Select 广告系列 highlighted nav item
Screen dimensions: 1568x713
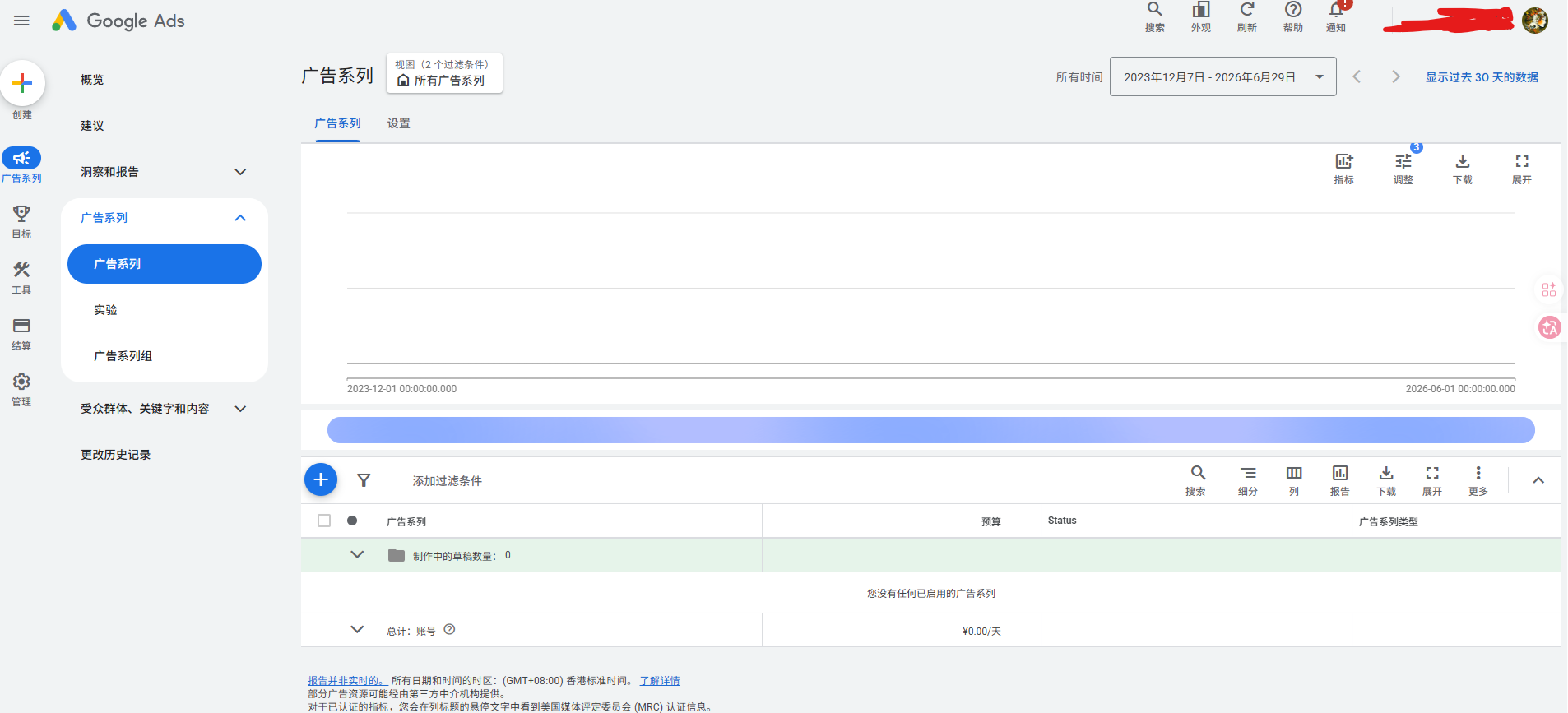165,264
